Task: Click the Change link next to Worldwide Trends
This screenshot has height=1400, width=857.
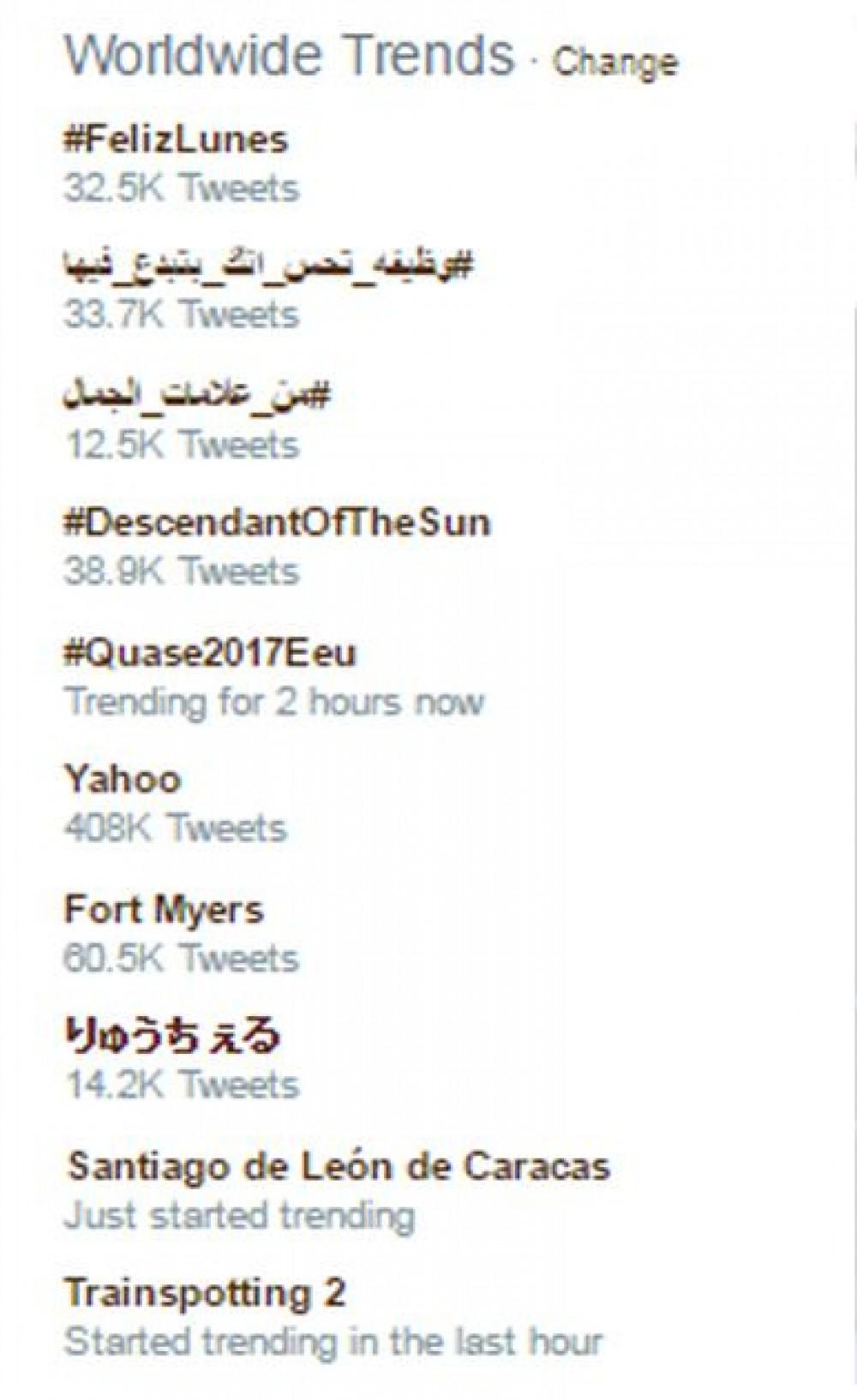Action: click(x=614, y=63)
